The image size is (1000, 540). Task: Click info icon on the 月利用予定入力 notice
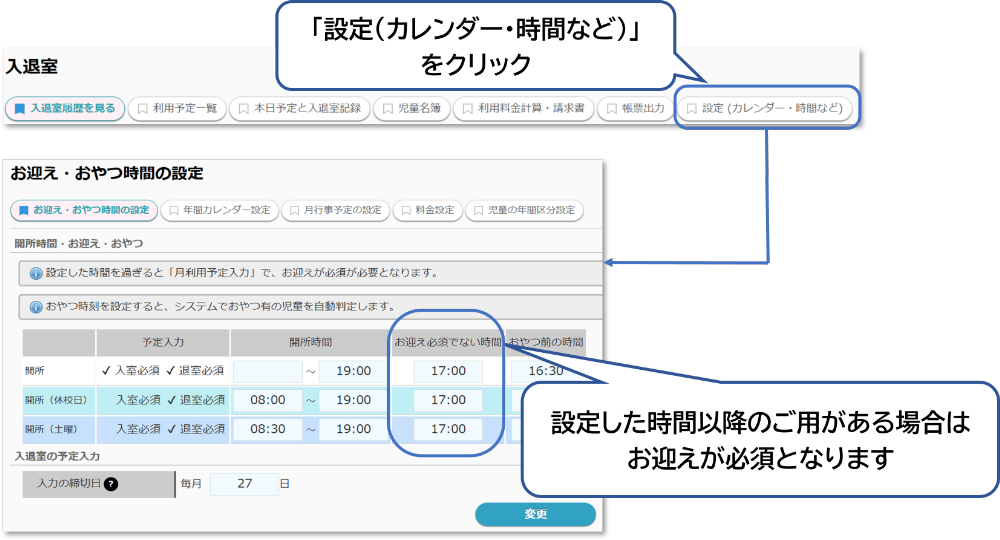tap(36, 273)
